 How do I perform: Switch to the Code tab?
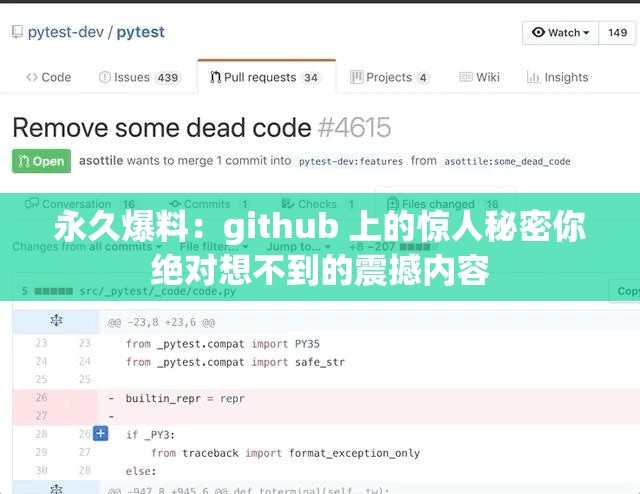click(x=49, y=77)
